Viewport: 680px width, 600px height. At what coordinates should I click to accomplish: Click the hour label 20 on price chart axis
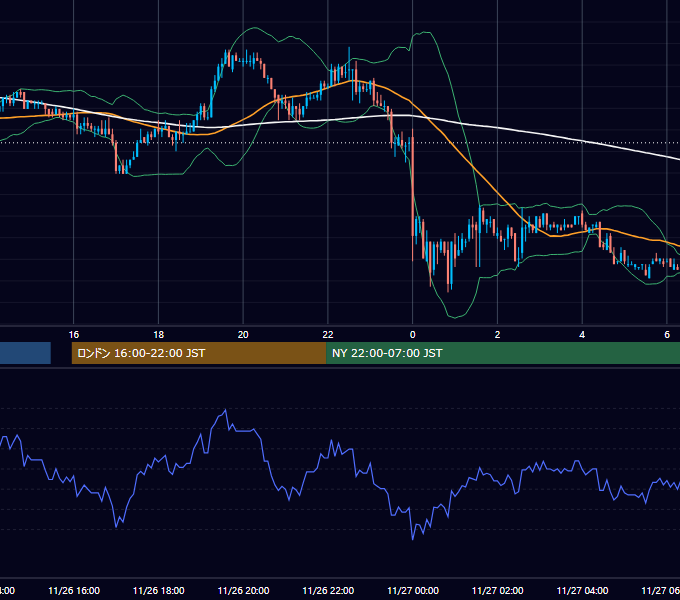(x=243, y=335)
